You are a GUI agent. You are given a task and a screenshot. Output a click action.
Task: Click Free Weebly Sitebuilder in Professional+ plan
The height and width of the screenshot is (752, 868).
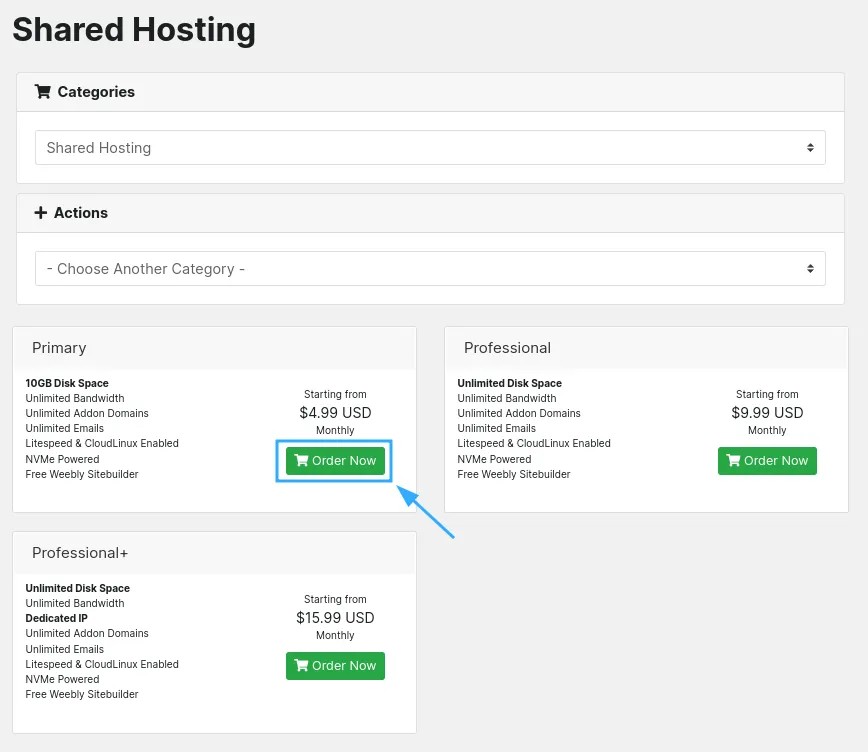(x=82, y=694)
